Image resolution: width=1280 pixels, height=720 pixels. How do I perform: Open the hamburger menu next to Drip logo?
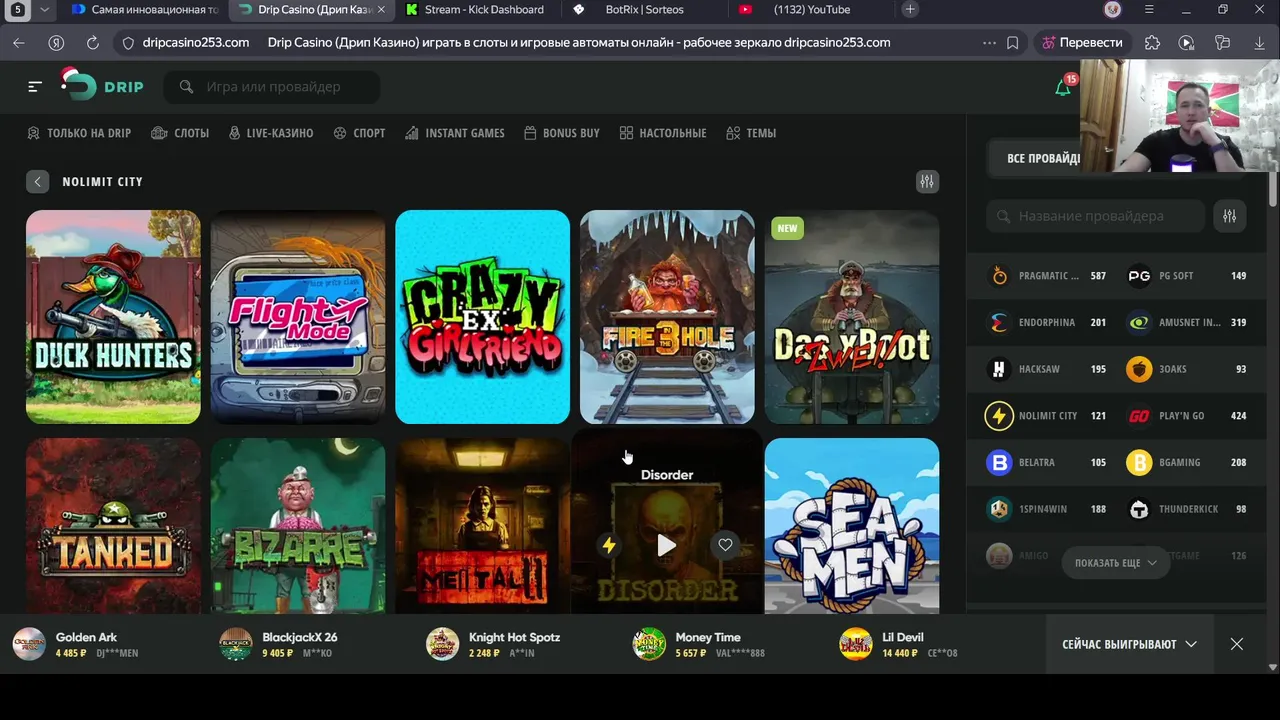coord(35,87)
